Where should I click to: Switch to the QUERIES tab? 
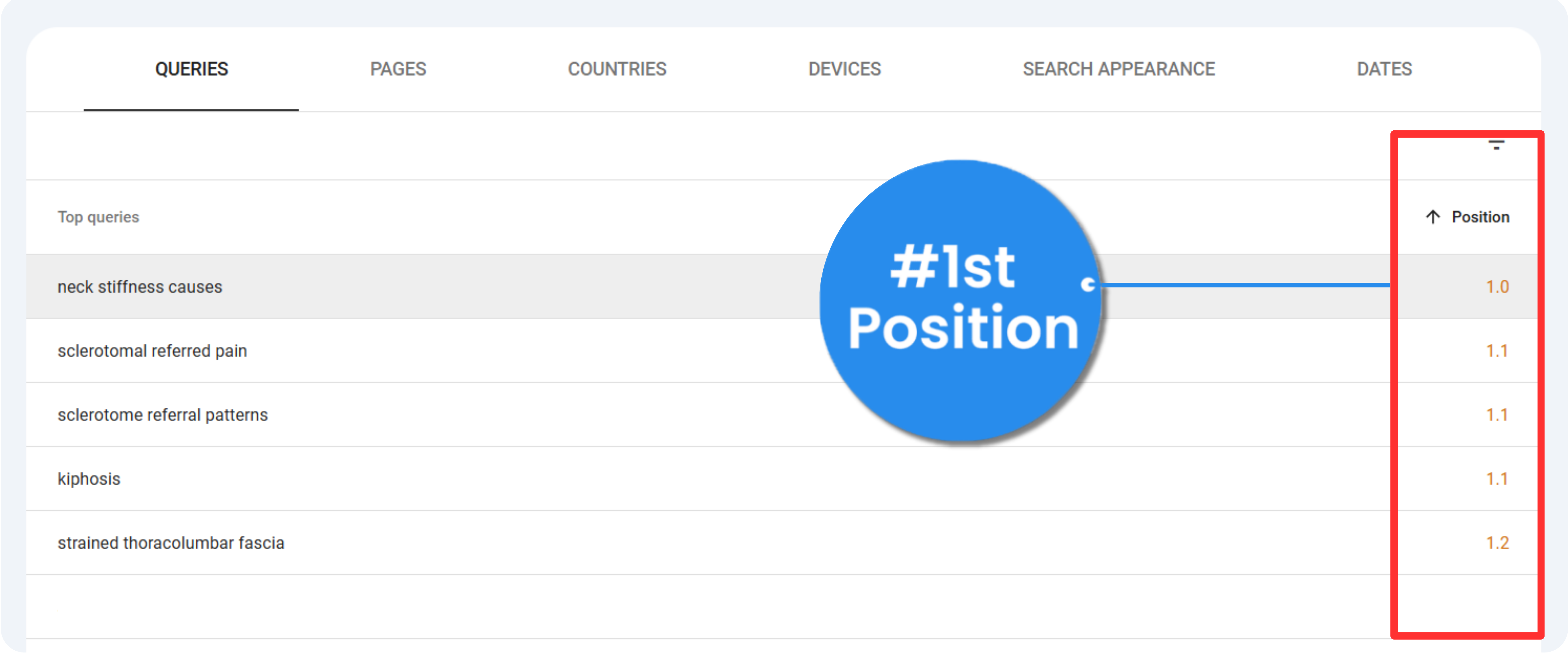tap(191, 69)
